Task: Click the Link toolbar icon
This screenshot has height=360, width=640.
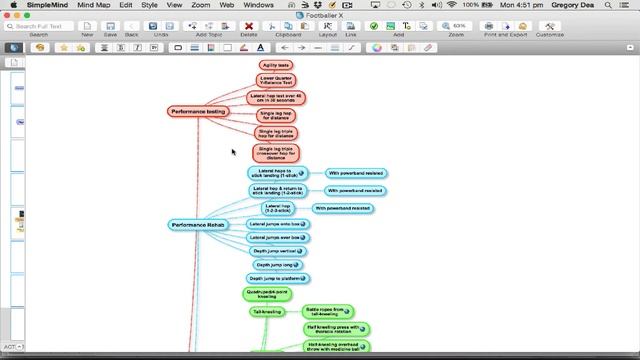Action: coord(351,26)
